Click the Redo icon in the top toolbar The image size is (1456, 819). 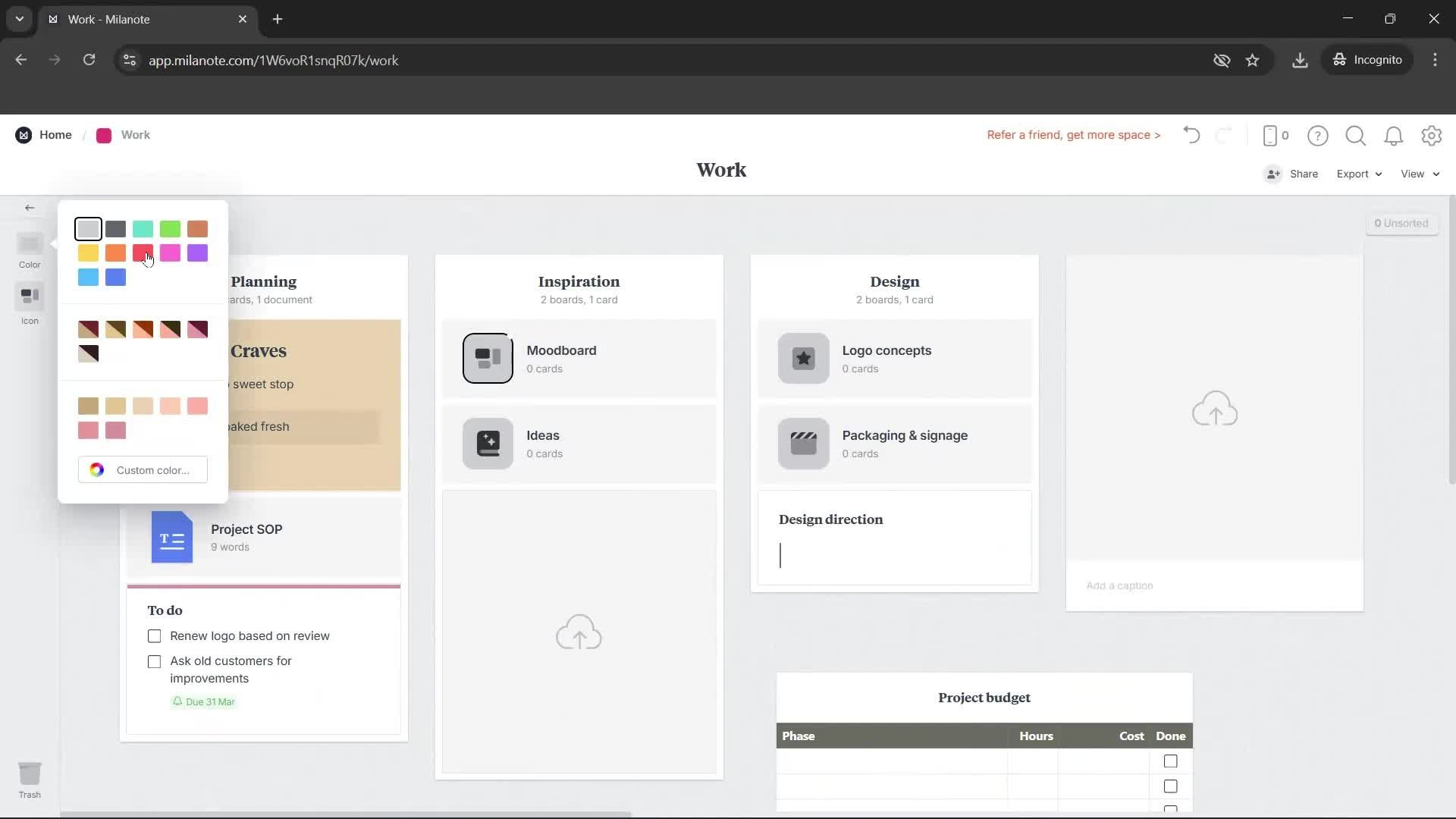[x=1225, y=135]
